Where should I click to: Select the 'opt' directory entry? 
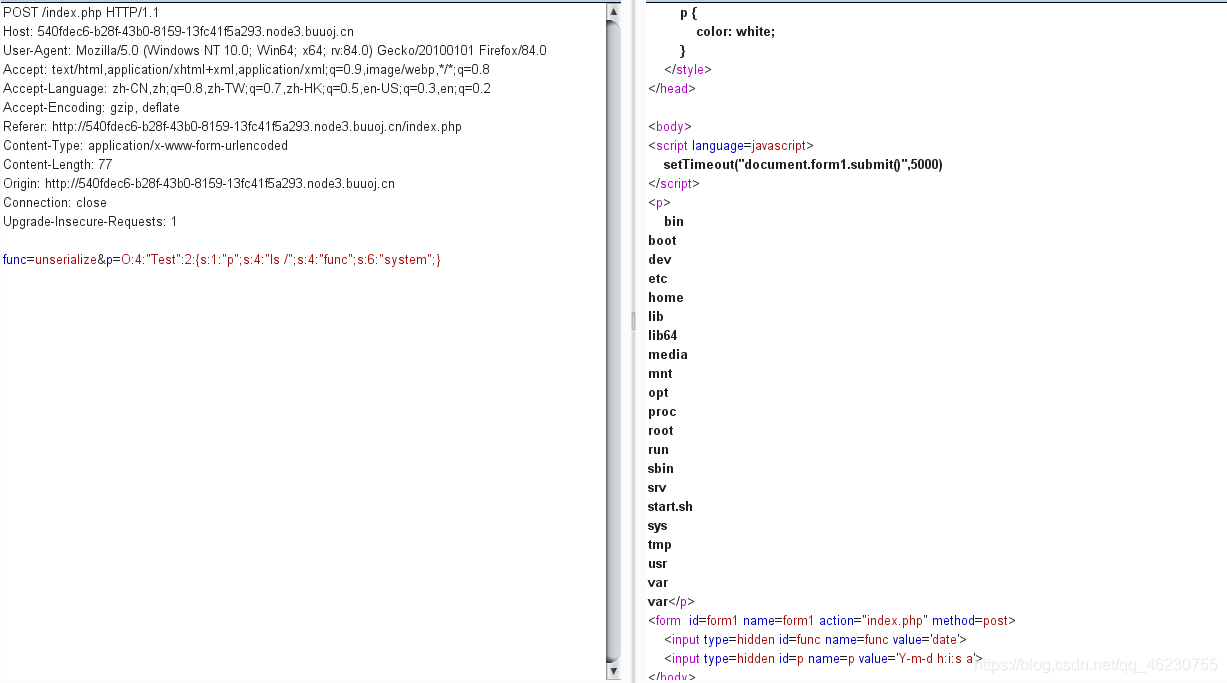658,392
